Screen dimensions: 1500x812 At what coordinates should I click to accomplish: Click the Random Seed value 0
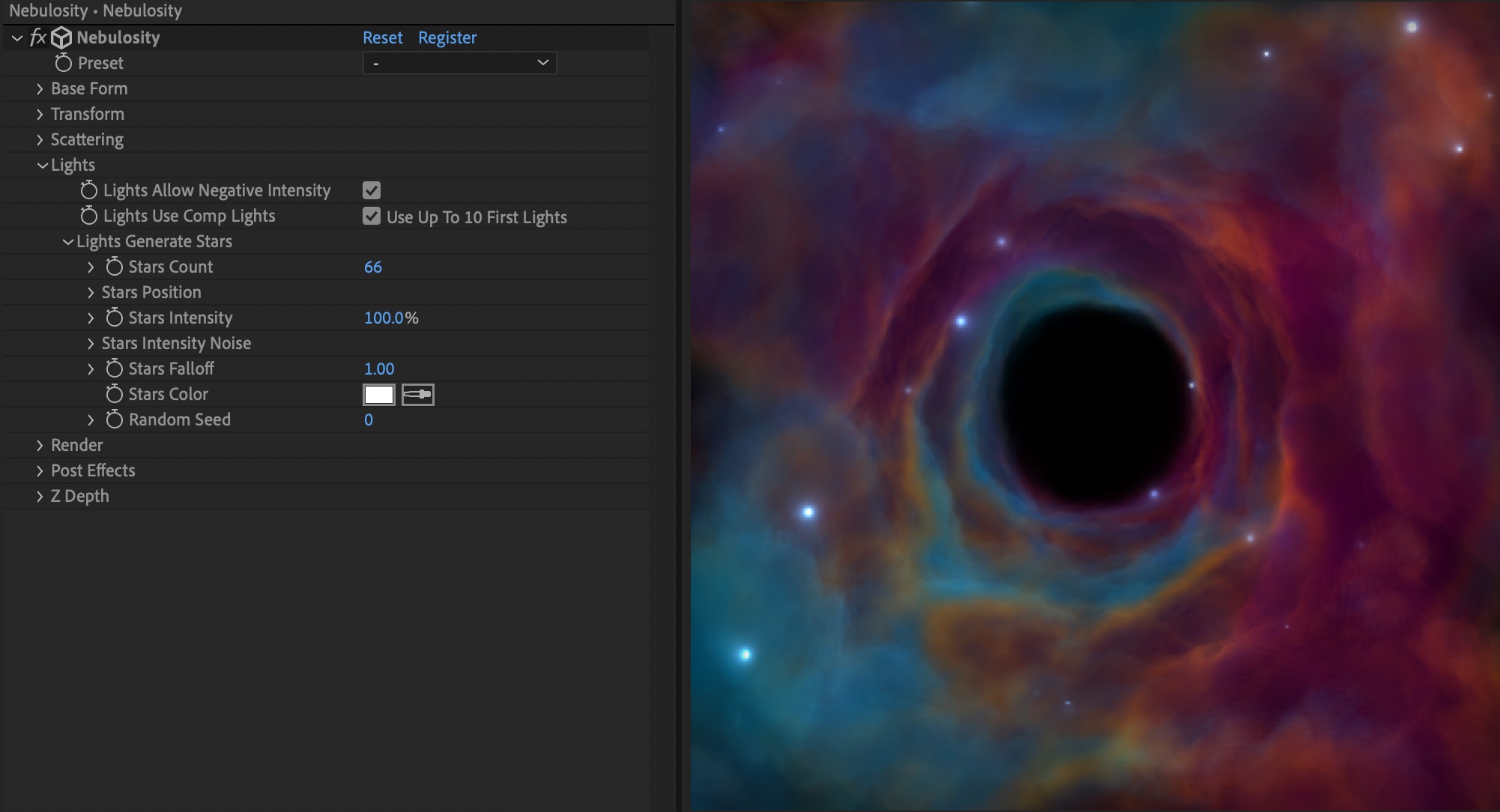[x=369, y=419]
